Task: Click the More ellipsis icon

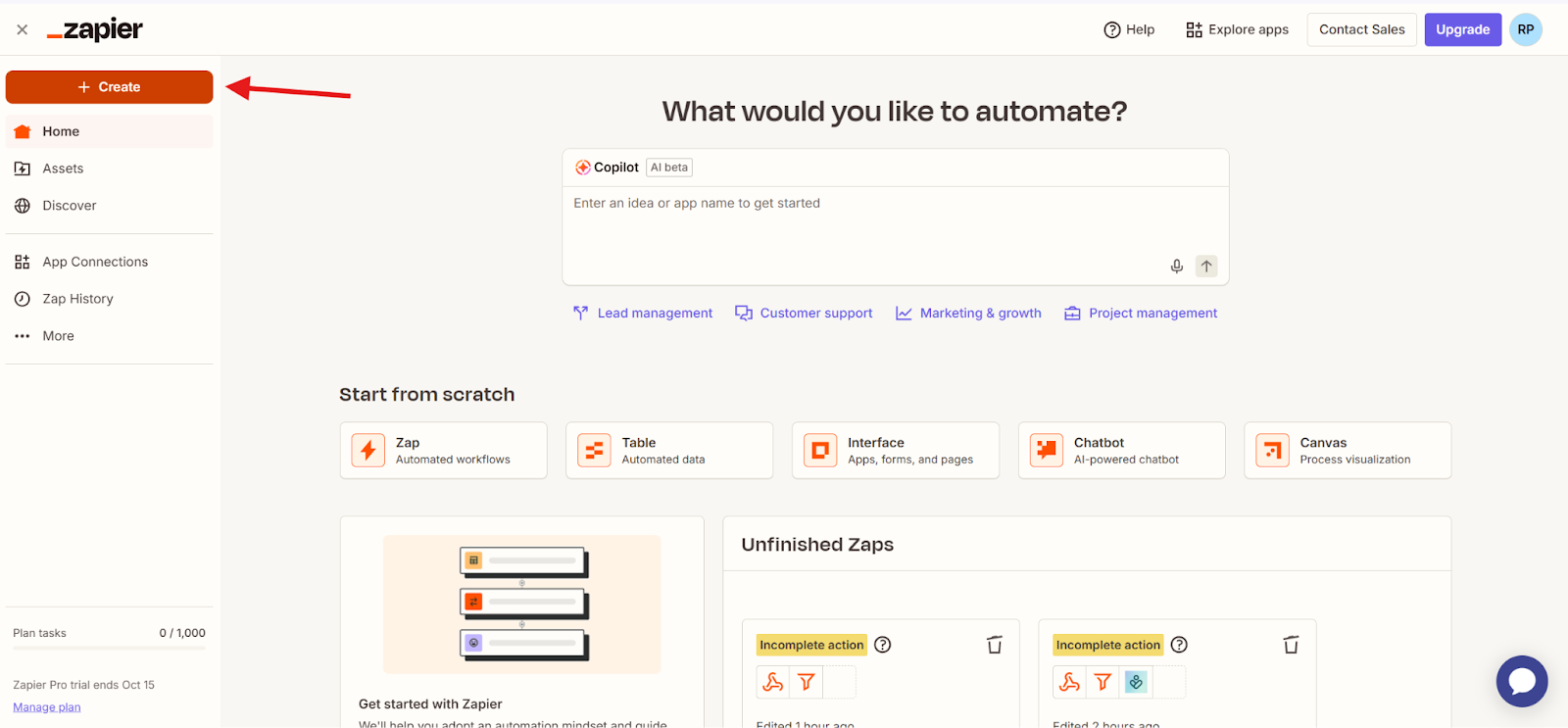Action: (x=23, y=336)
